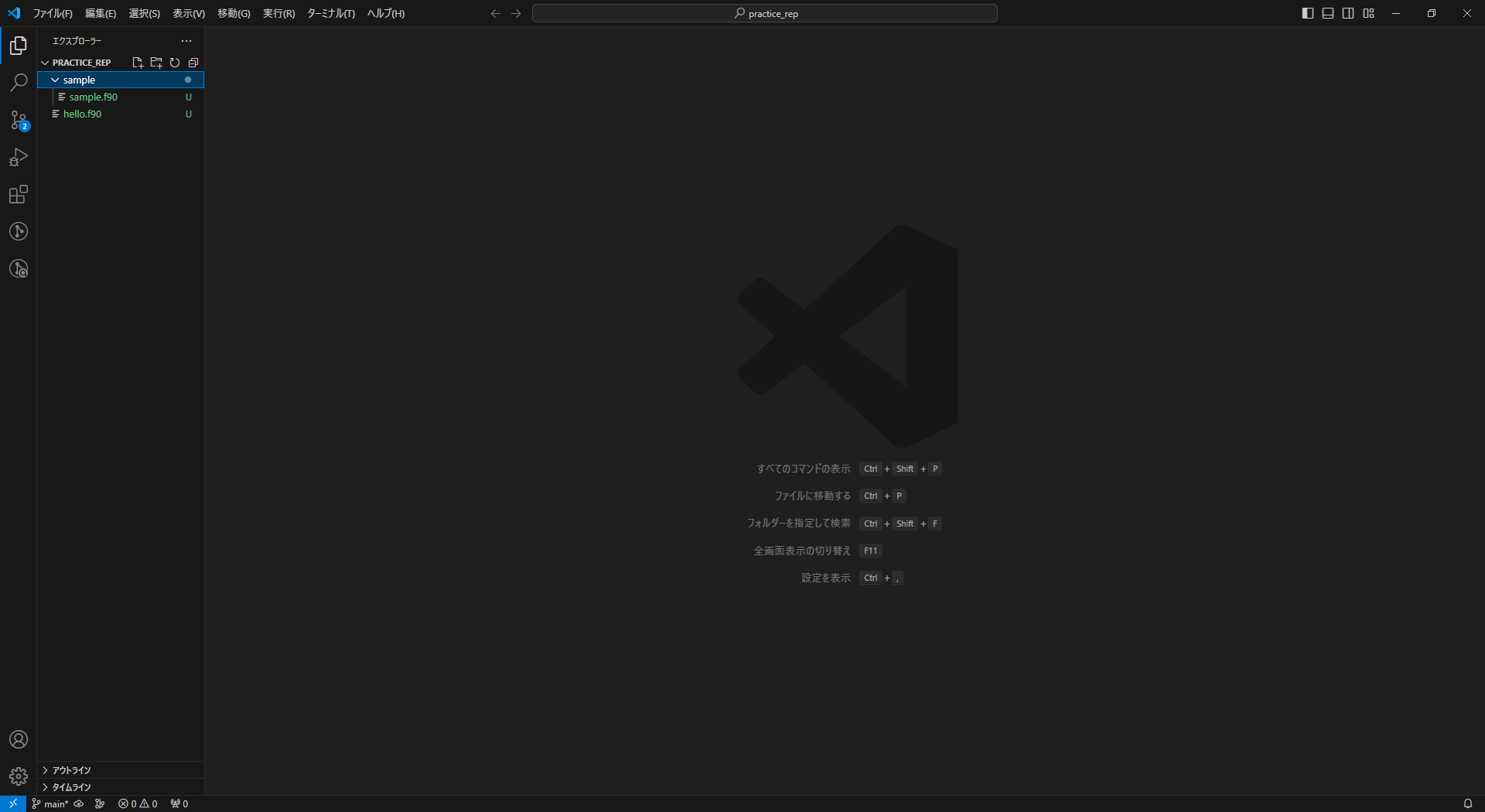Screen dimensions: 1485x812
Task: Open the Accounts menu icon
Action: (19, 739)
